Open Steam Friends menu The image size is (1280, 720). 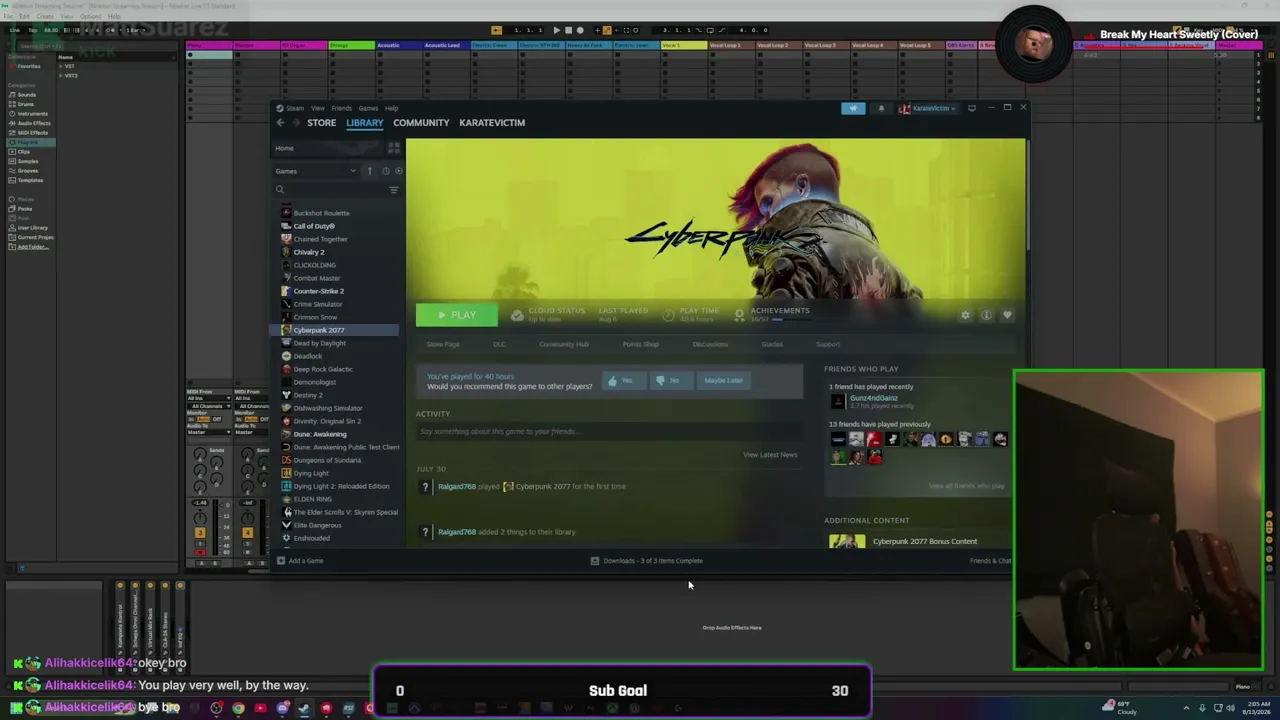point(341,108)
